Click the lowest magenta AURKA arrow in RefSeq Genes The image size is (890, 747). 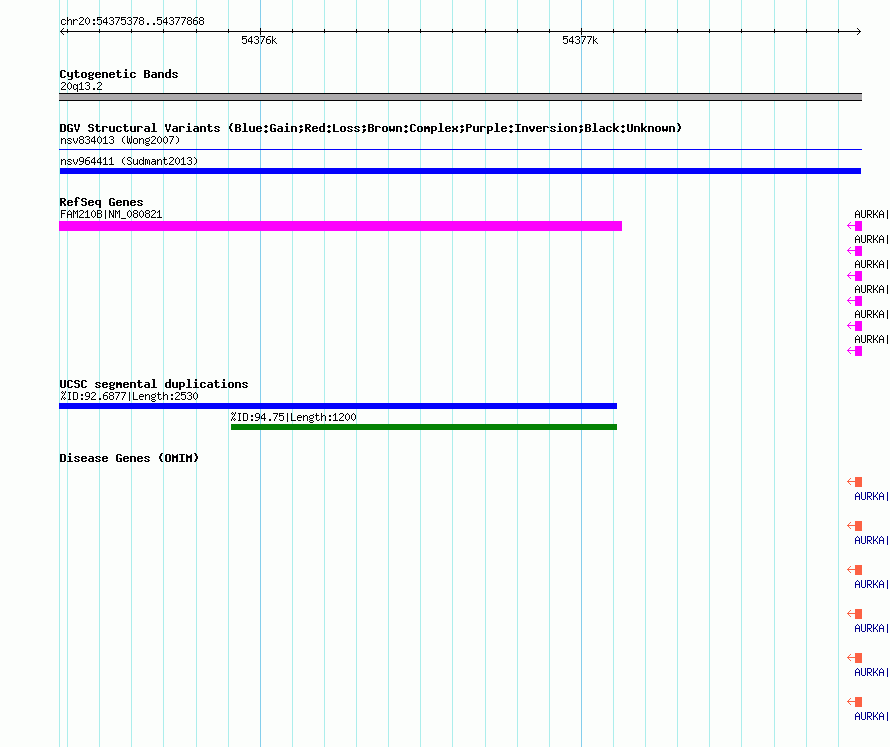[854, 351]
